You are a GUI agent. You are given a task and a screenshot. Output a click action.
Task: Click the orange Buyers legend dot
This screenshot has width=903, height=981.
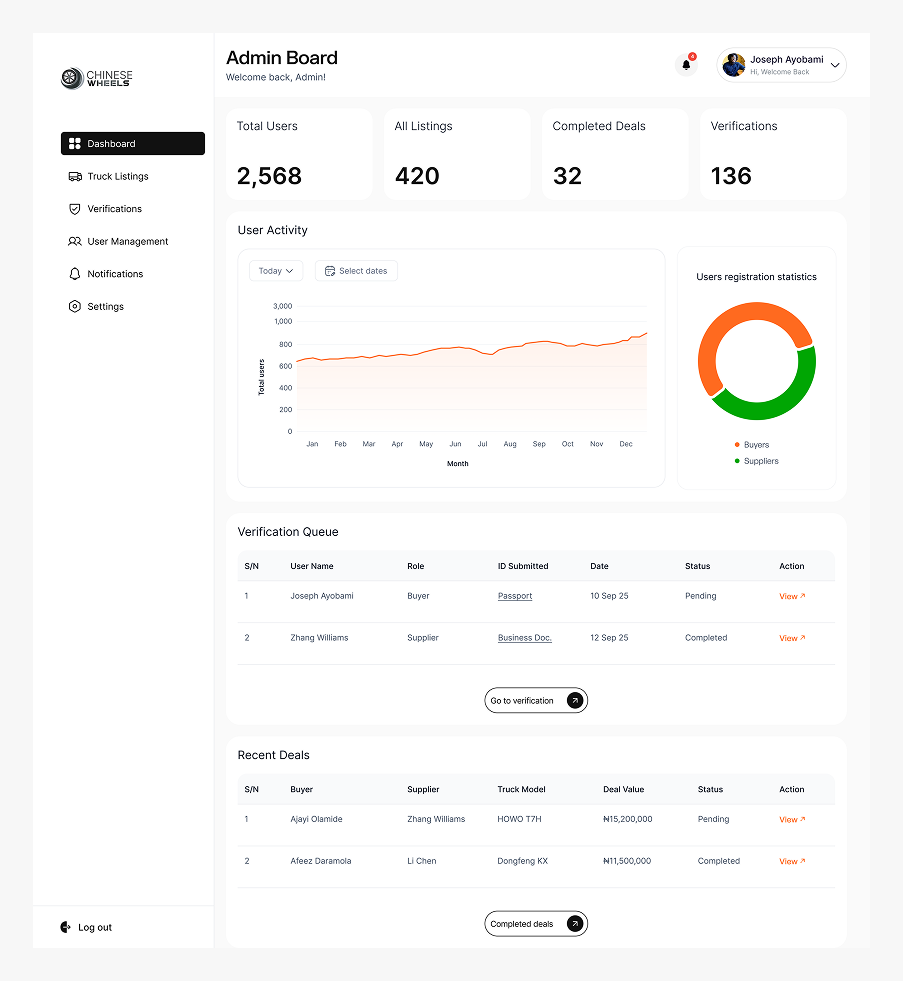tap(737, 445)
